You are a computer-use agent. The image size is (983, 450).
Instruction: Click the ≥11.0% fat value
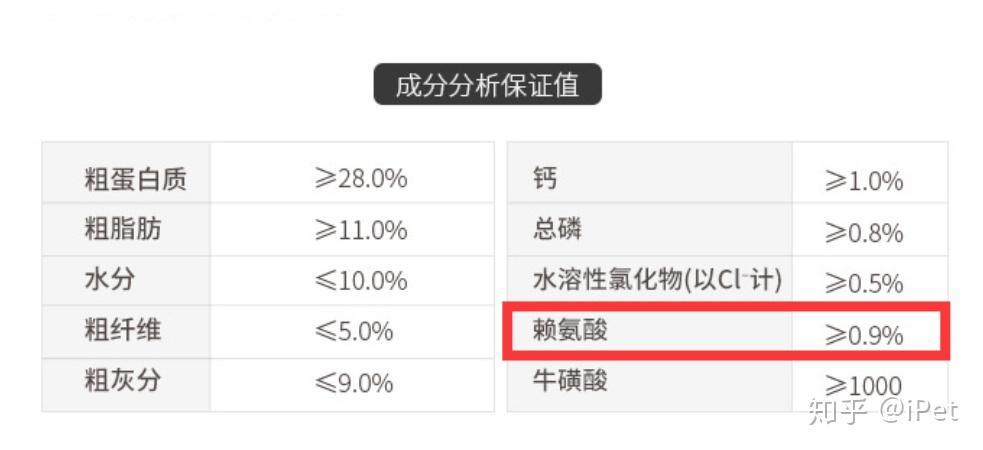click(x=361, y=230)
